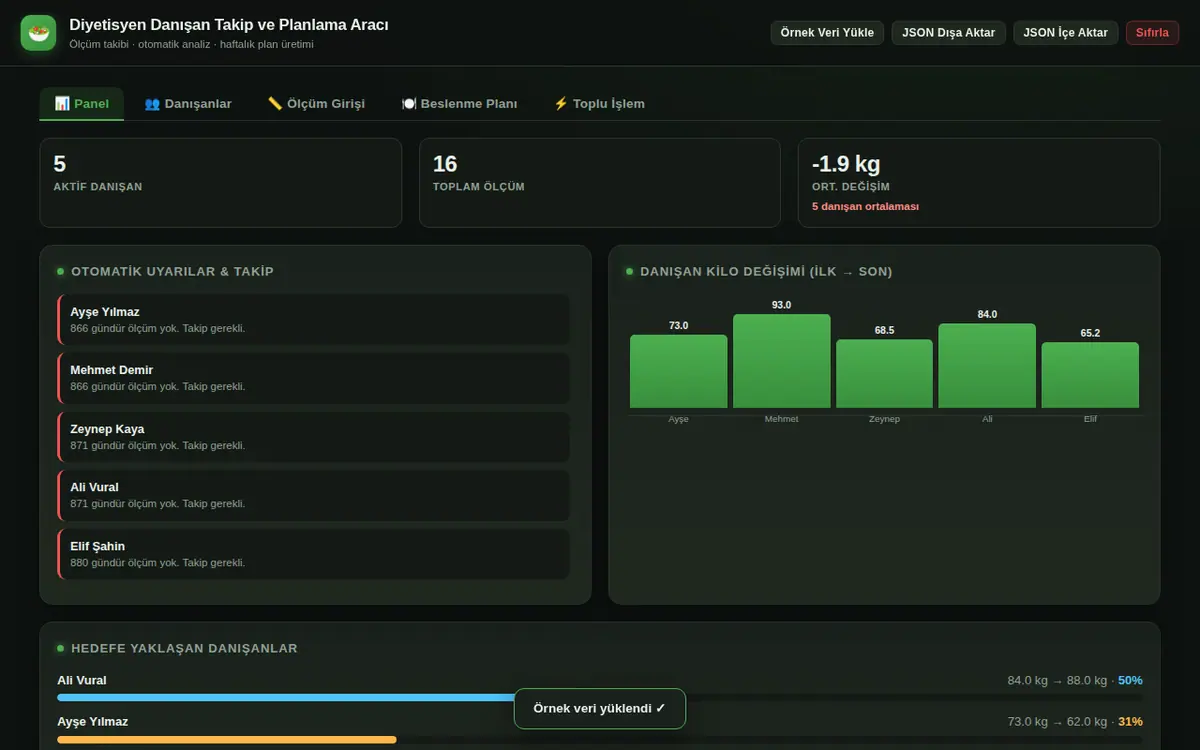Open the Panel tab
This screenshot has width=1200, height=750.
point(82,104)
